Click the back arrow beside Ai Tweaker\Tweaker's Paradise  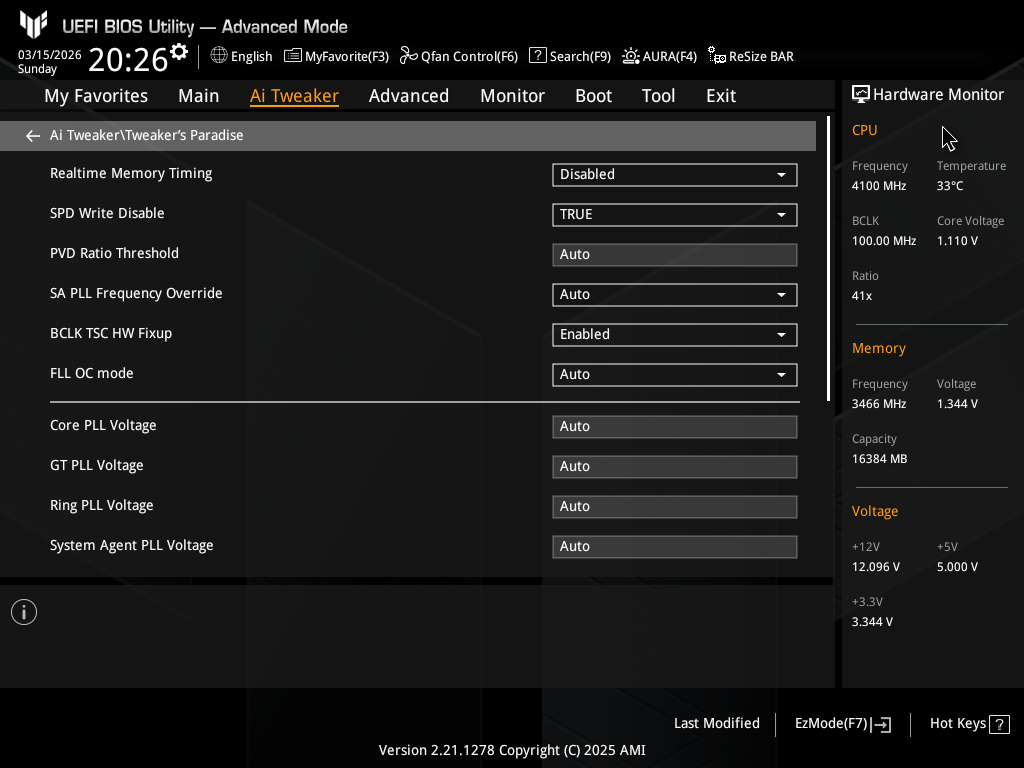point(32,136)
